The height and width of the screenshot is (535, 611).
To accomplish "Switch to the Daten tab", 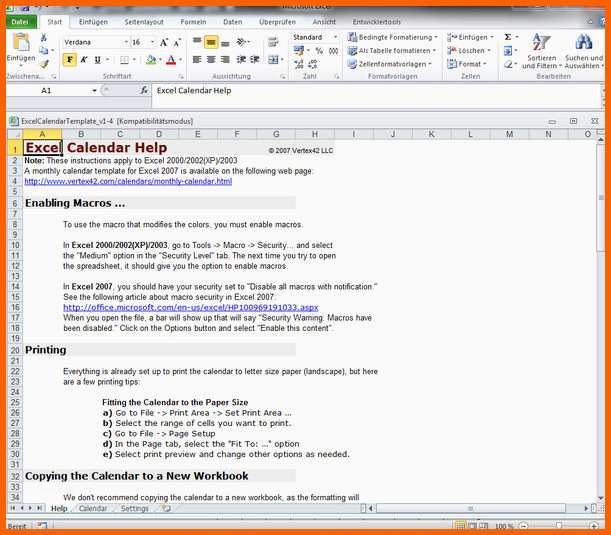I will (x=233, y=22).
